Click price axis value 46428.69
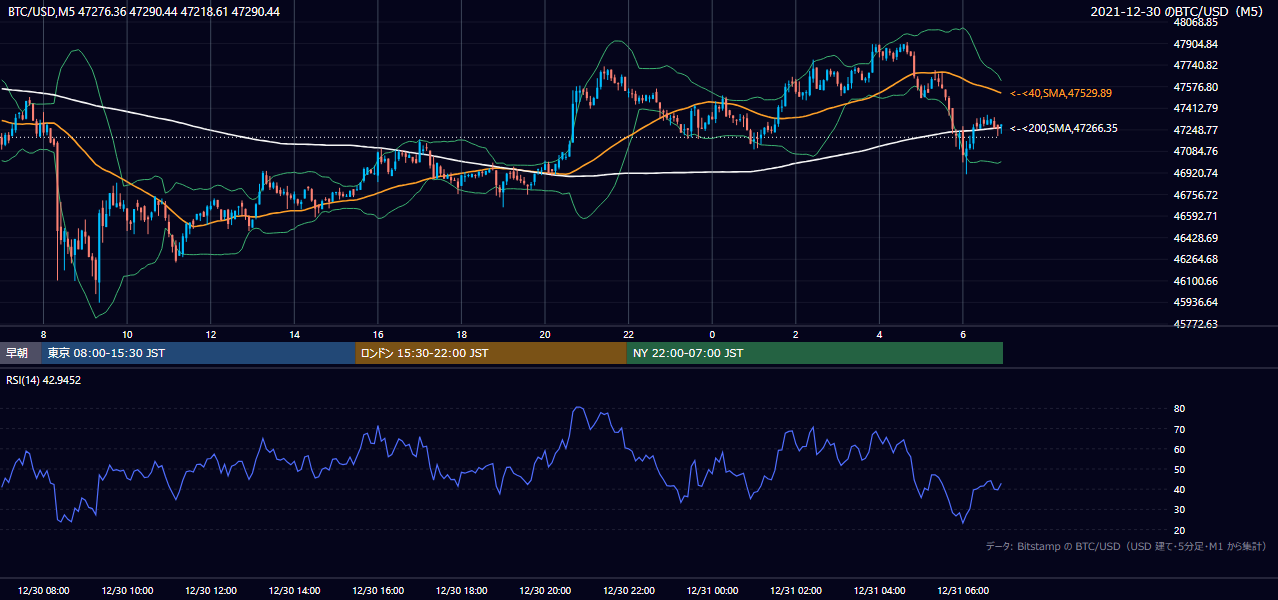1278x600 pixels. (1196, 238)
